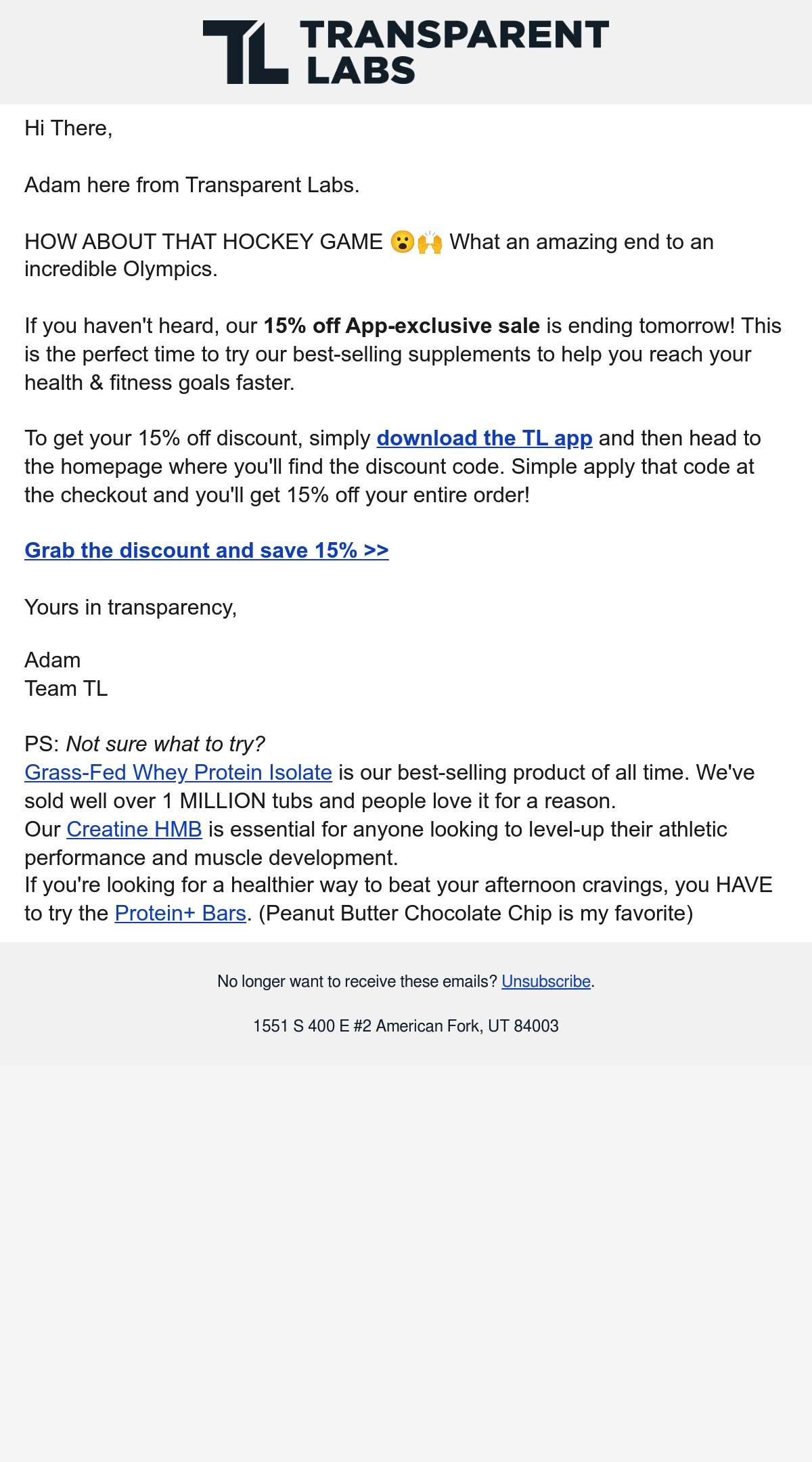
Task: Click the raised hands emoji
Action: click(430, 242)
